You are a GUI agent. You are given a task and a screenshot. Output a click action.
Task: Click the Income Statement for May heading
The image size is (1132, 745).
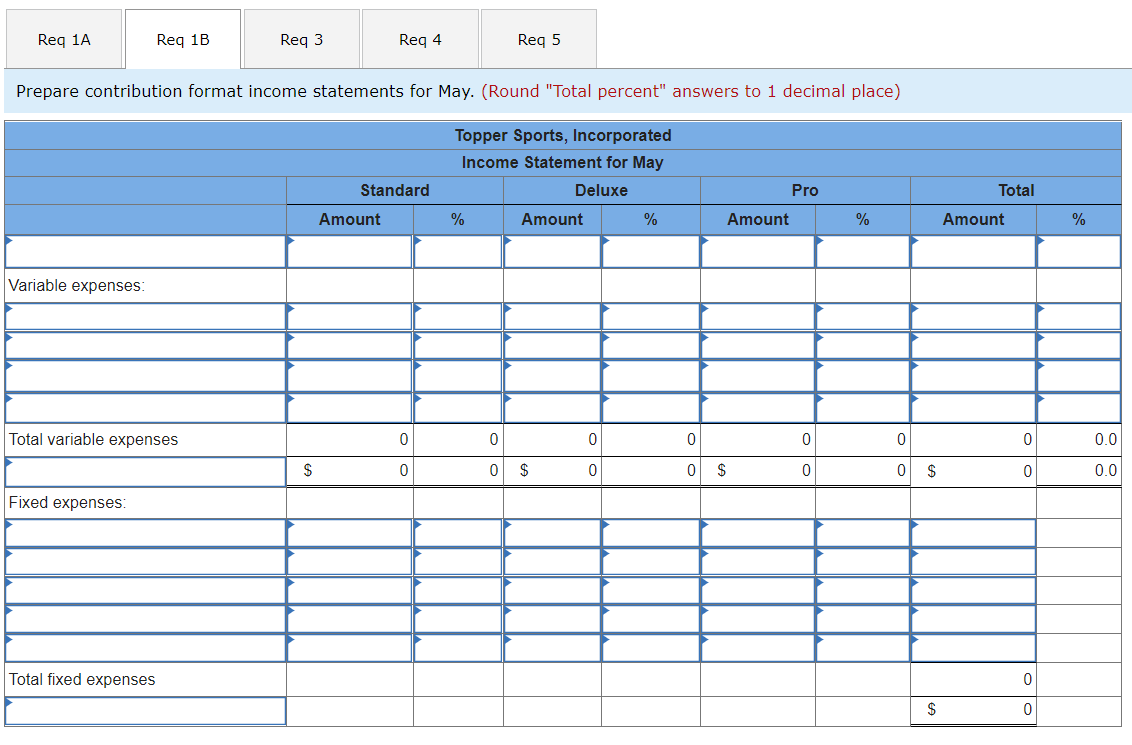point(562,162)
